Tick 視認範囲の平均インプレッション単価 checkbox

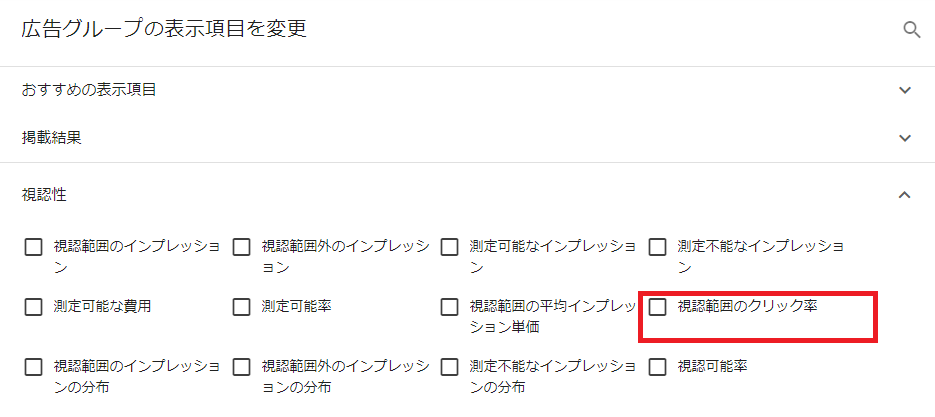pyautogui.click(x=449, y=307)
